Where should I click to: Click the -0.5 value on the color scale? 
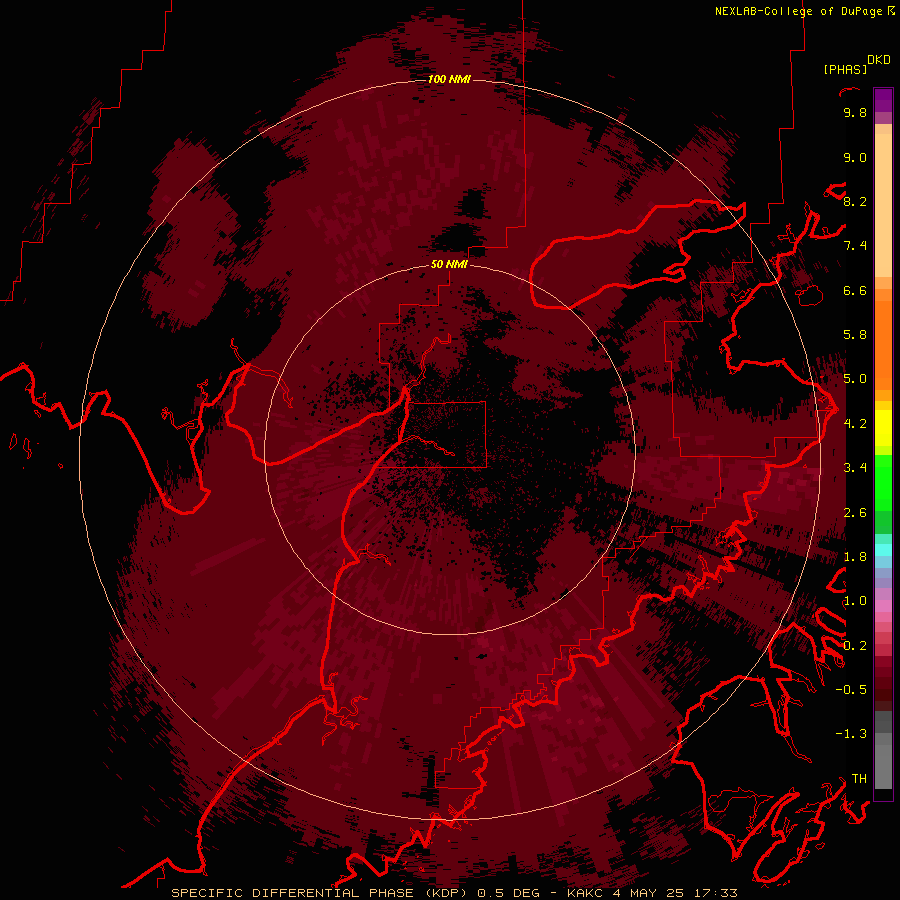coord(851,690)
